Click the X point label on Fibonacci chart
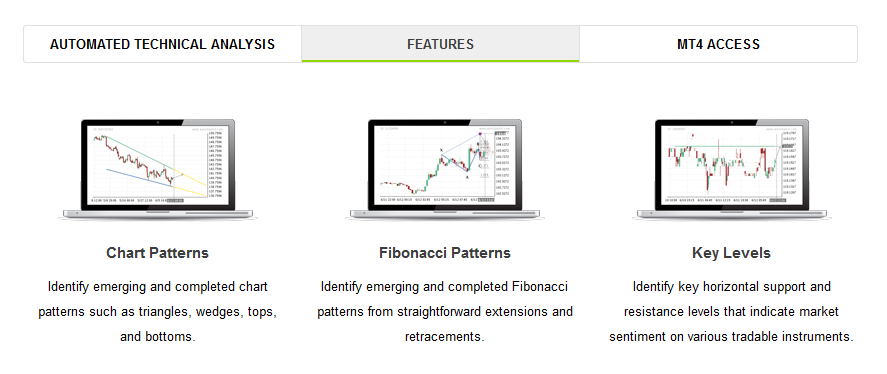This screenshot has height=374, width=887. 441,151
